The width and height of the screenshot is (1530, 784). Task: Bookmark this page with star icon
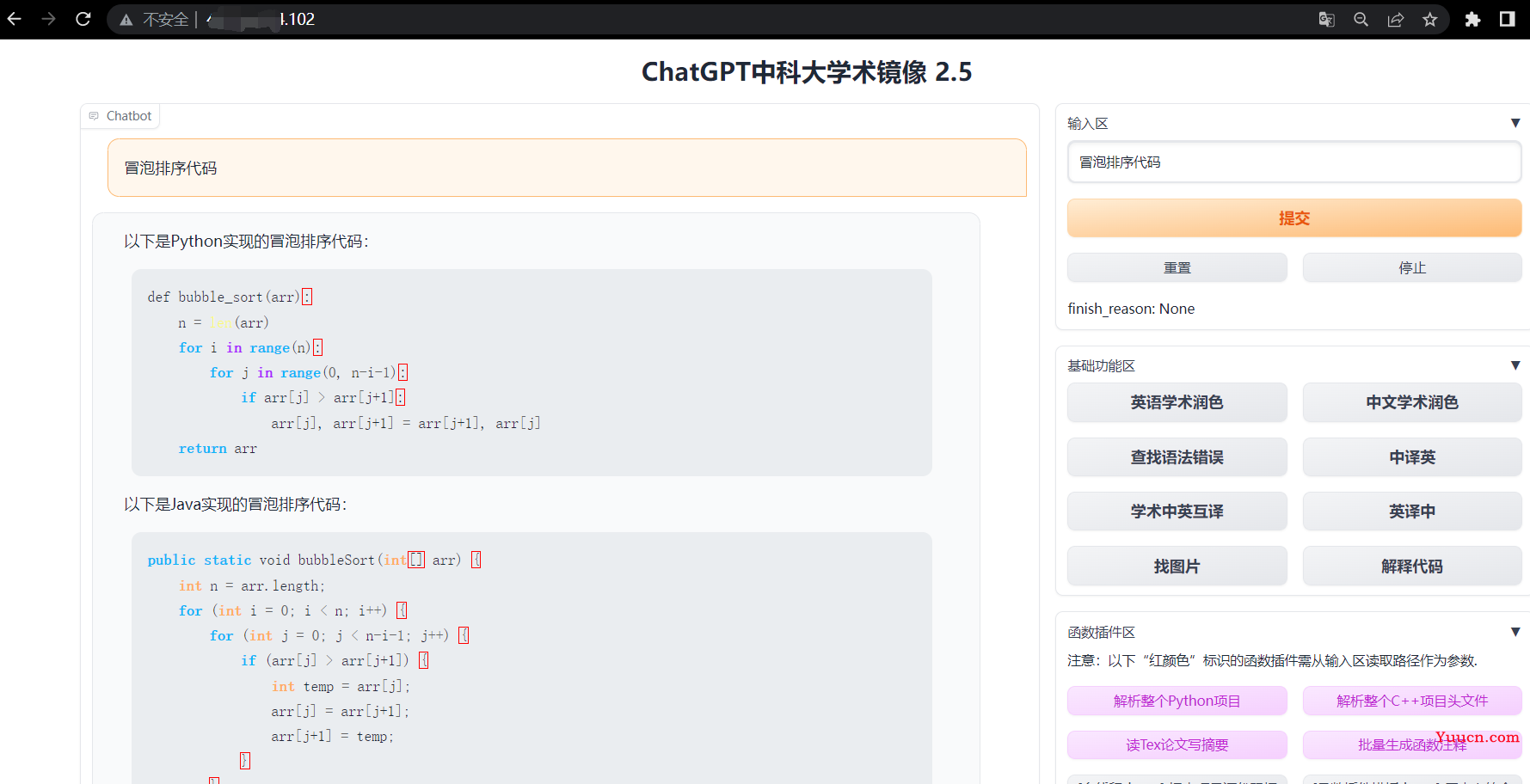[1430, 20]
